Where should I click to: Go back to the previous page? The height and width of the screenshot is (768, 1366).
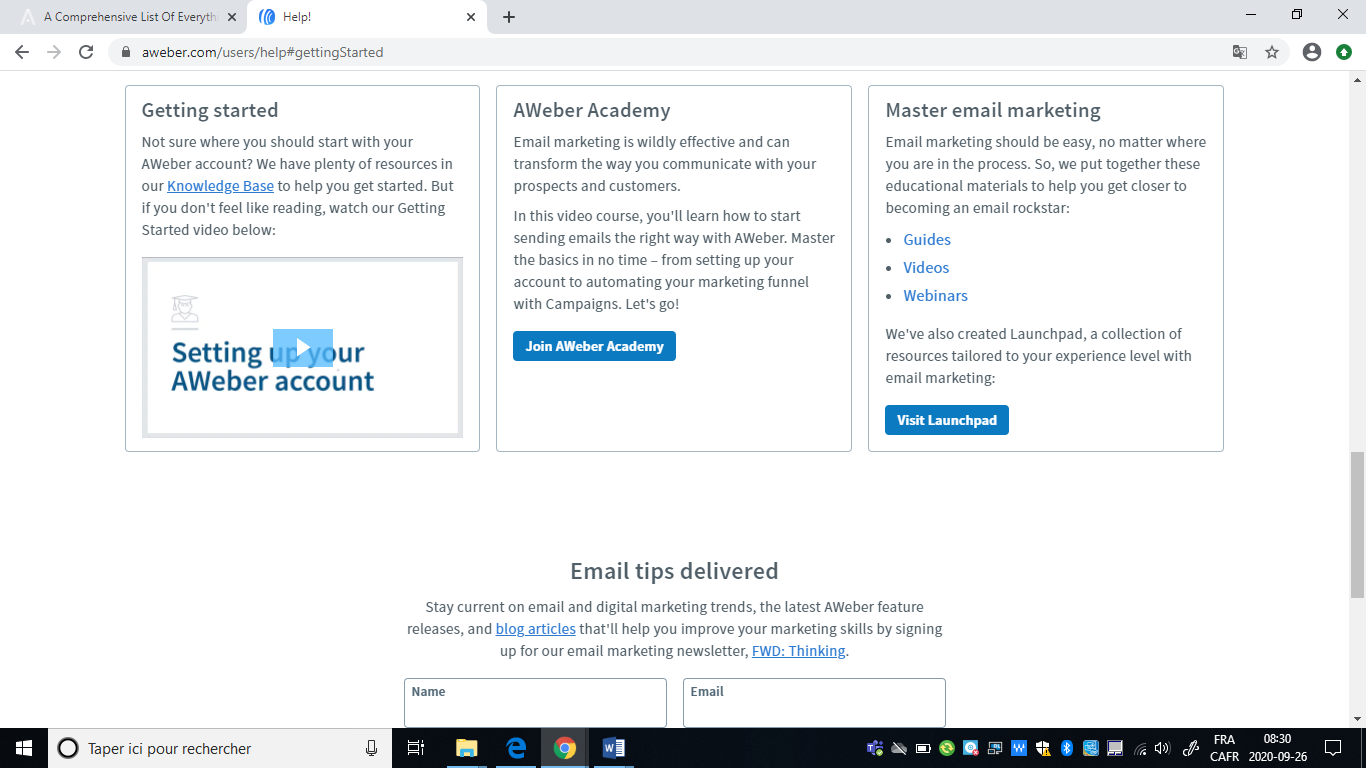tap(22, 52)
